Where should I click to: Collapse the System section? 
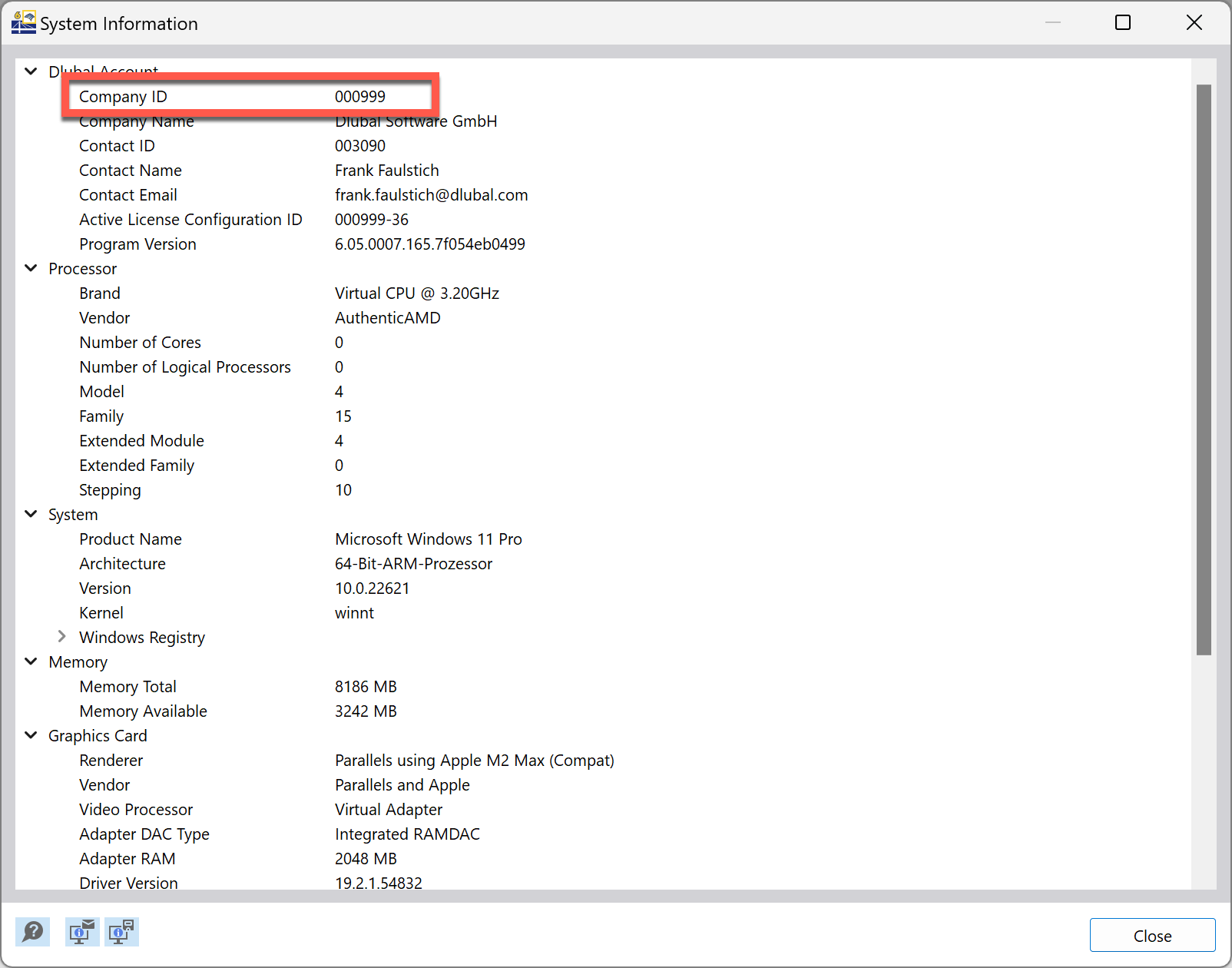coord(31,514)
